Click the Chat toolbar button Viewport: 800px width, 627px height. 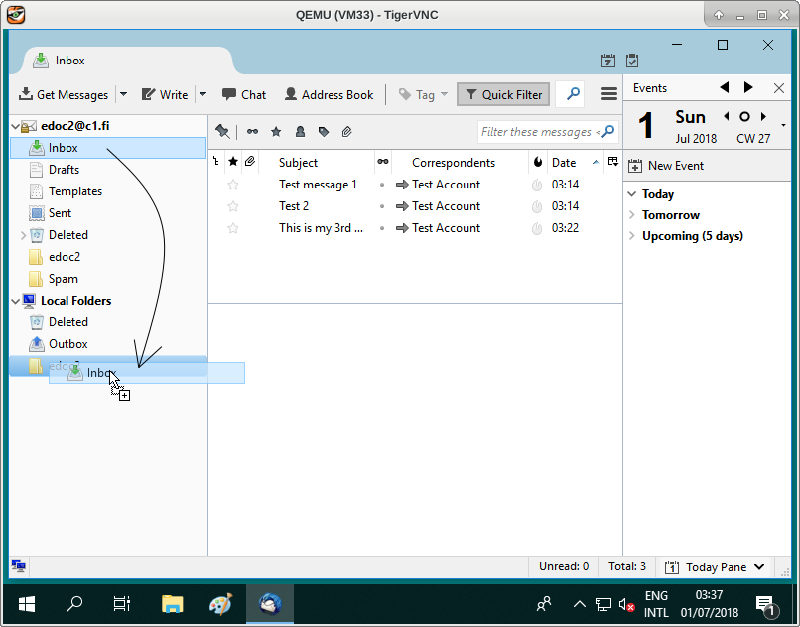(243, 94)
